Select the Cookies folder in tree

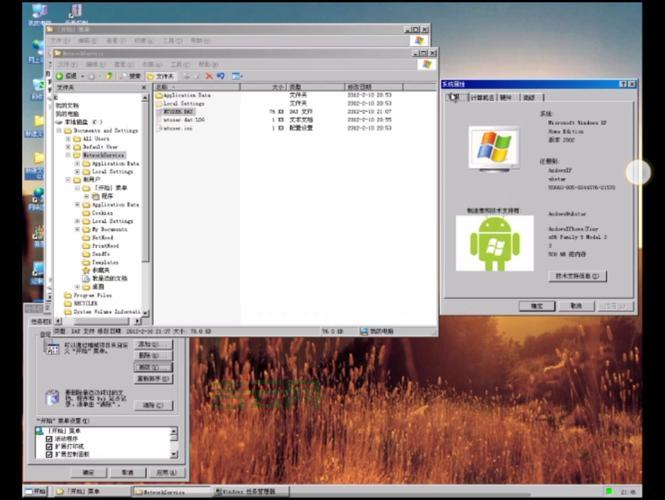(x=102, y=213)
